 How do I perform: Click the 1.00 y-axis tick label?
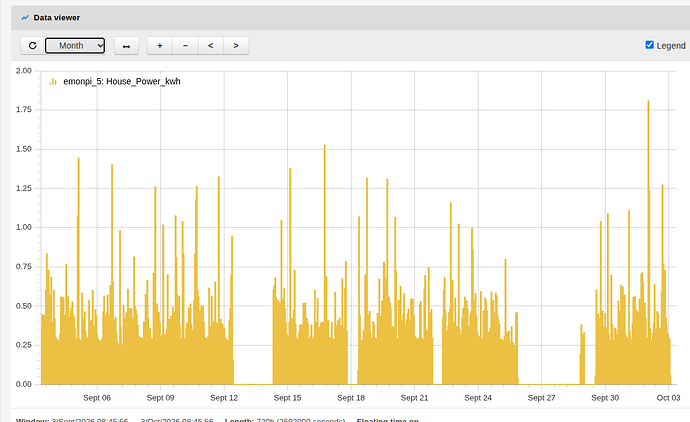coord(24,228)
